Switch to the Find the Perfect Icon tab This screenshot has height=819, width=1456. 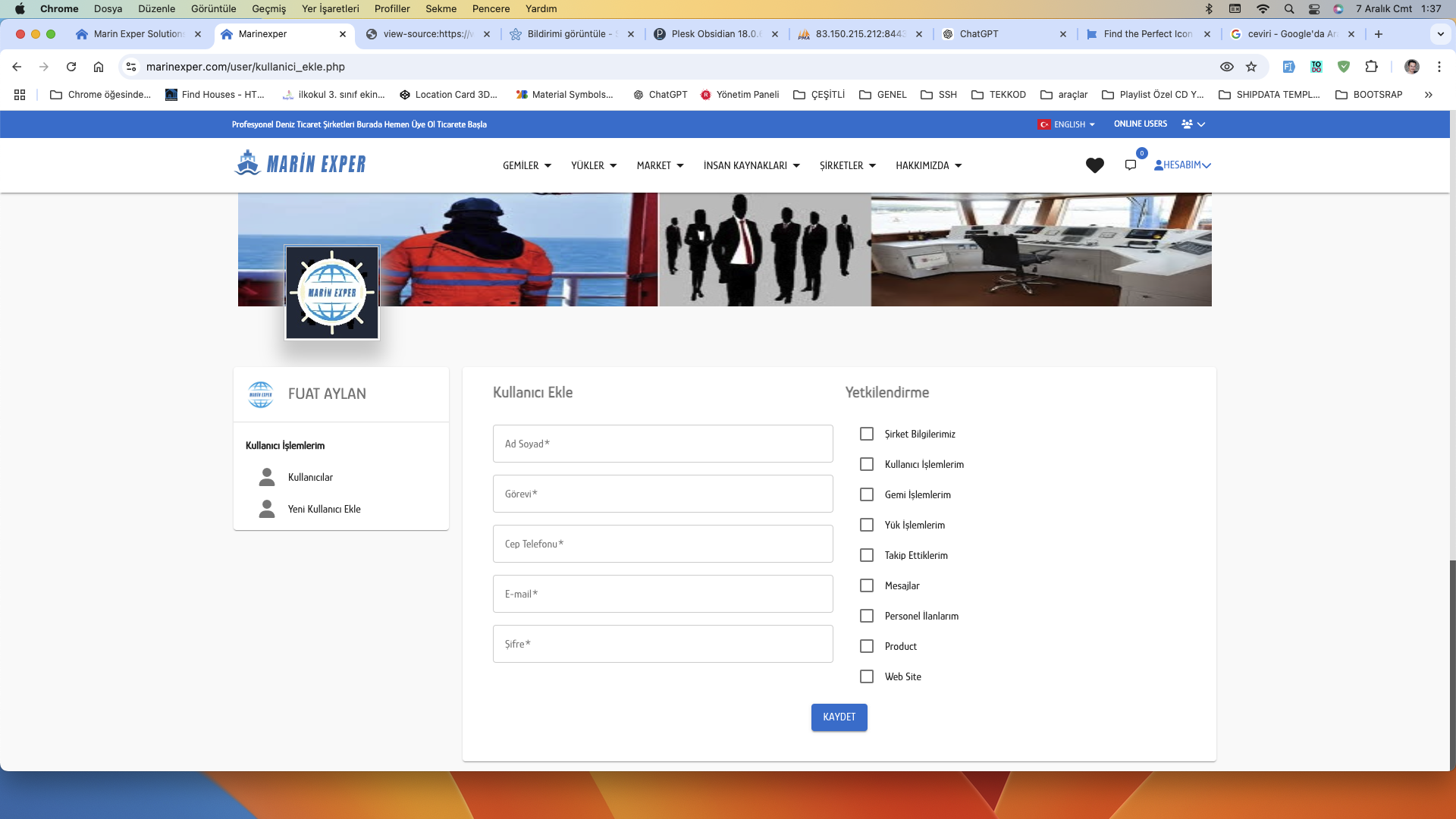(1147, 34)
